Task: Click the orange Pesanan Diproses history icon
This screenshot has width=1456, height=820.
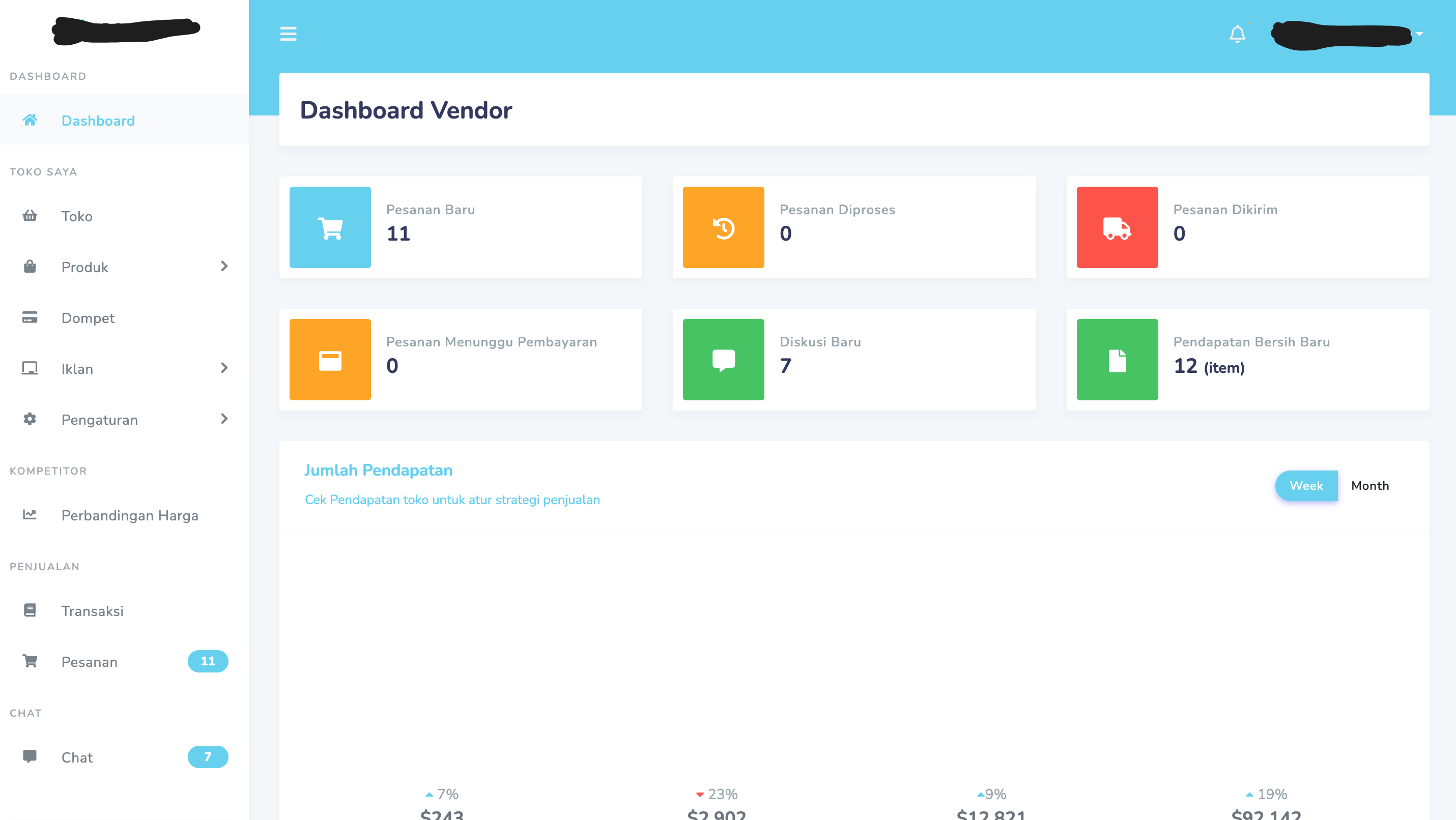Action: [x=723, y=227]
